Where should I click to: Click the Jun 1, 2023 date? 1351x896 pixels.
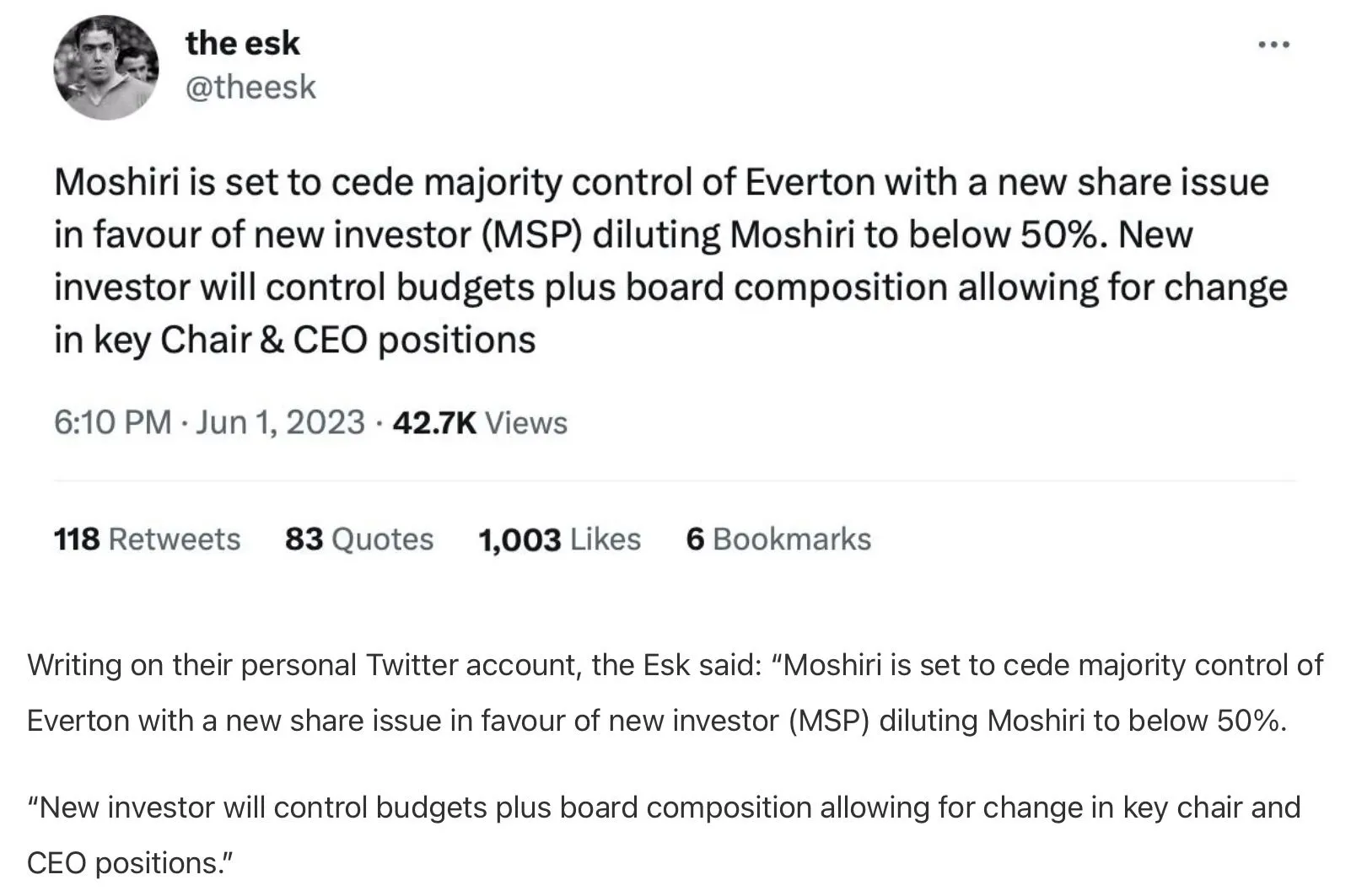(x=280, y=422)
